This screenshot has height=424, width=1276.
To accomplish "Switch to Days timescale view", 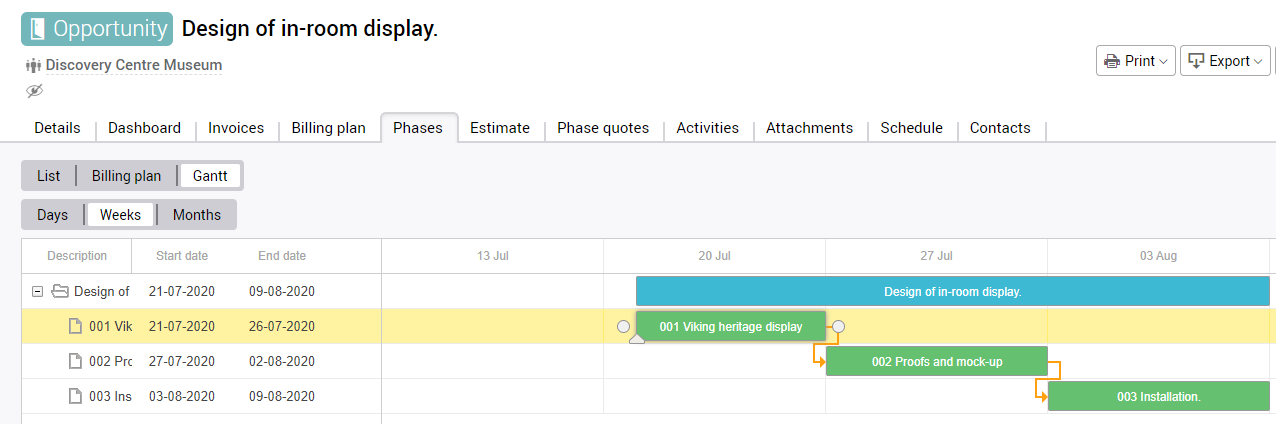I will coord(53,215).
